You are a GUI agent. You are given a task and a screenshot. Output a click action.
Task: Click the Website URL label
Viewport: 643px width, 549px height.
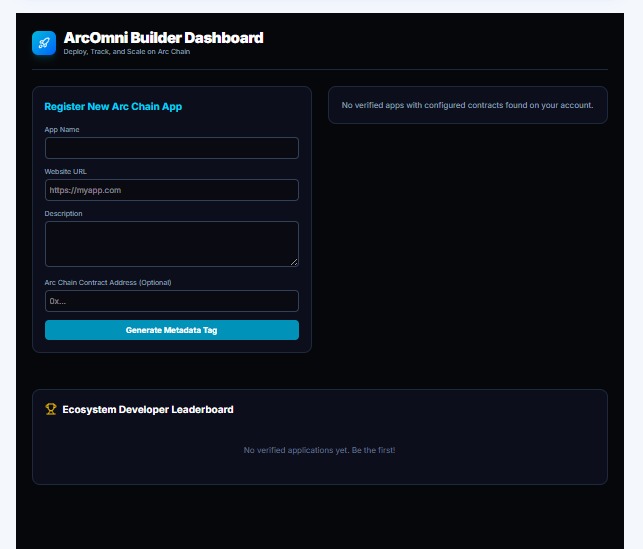pos(66,171)
